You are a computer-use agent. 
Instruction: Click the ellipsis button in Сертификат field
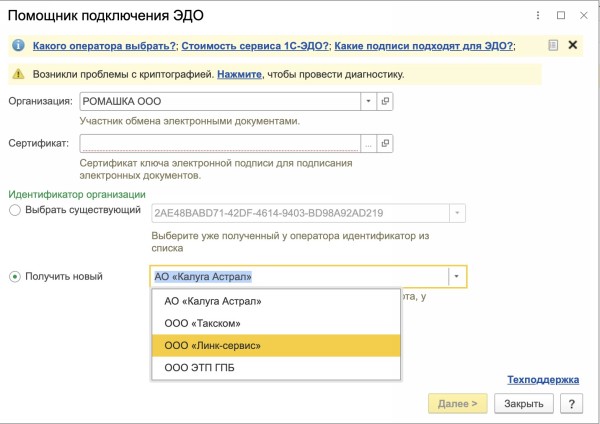pyautogui.click(x=368, y=144)
